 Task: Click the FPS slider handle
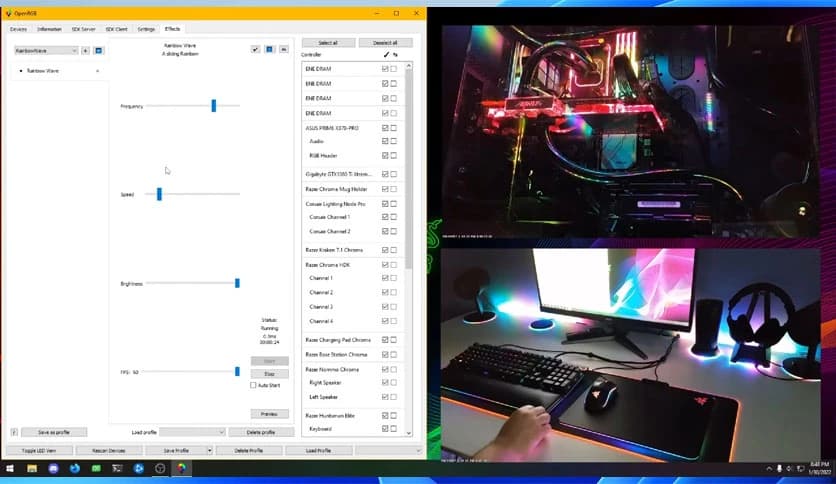coord(237,372)
